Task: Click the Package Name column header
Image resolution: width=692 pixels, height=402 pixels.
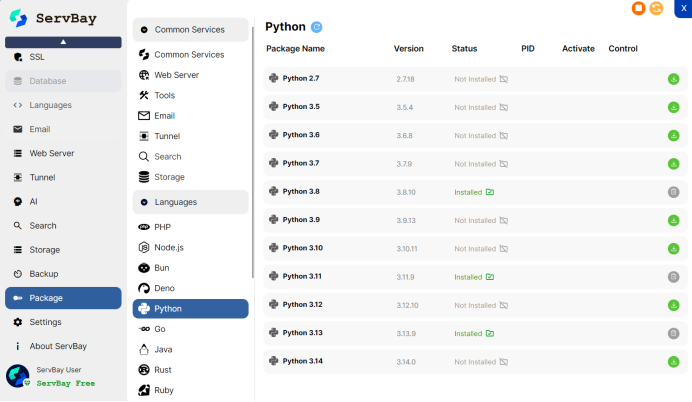Action: 295,49
